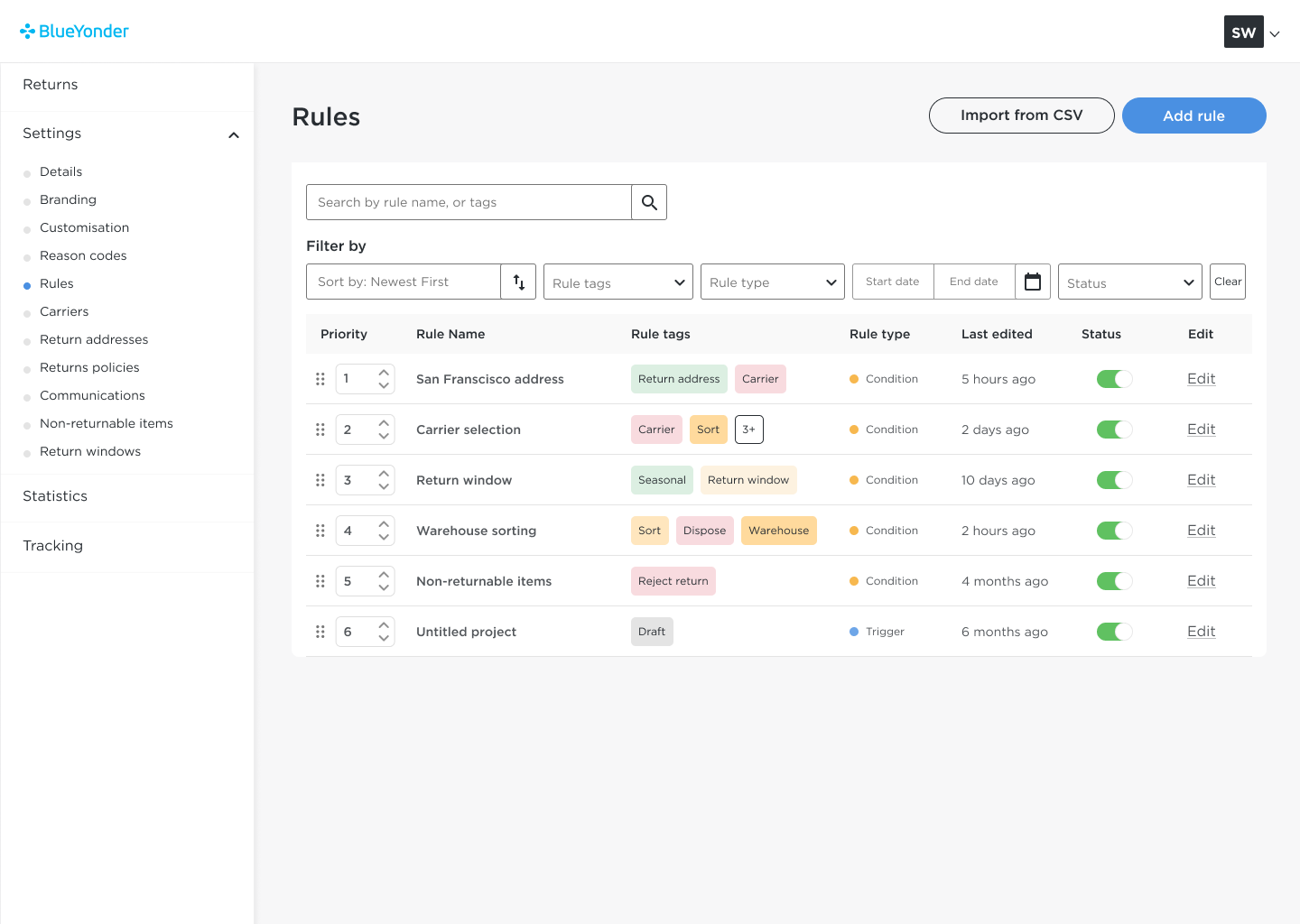
Task: Decrease priority of Warehouse sorting rule
Action: click(x=384, y=538)
